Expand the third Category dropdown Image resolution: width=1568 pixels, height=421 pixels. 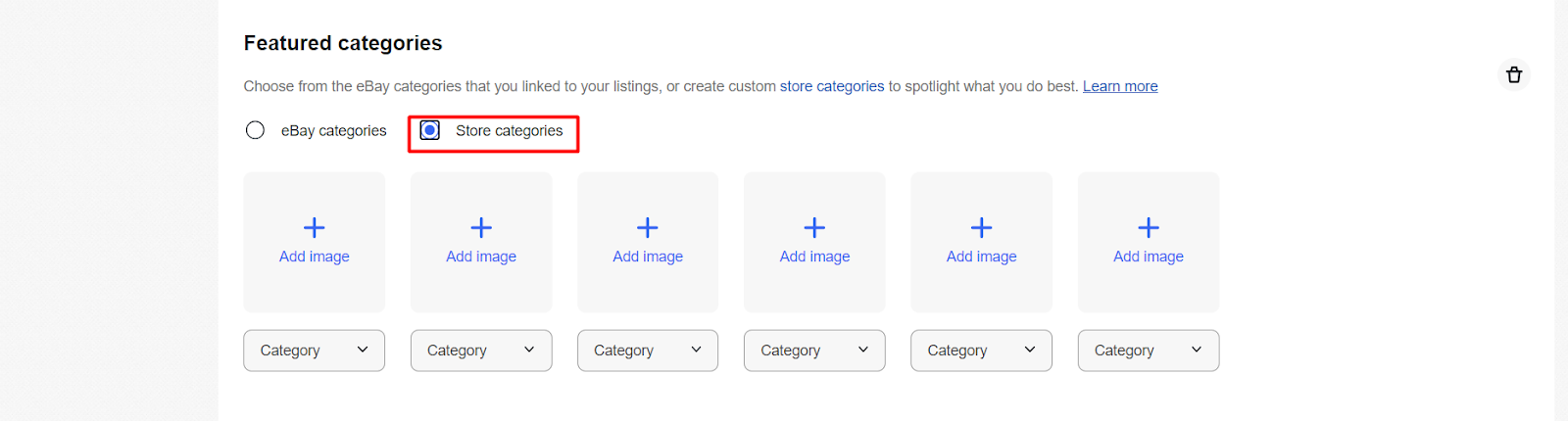pyautogui.click(x=648, y=351)
